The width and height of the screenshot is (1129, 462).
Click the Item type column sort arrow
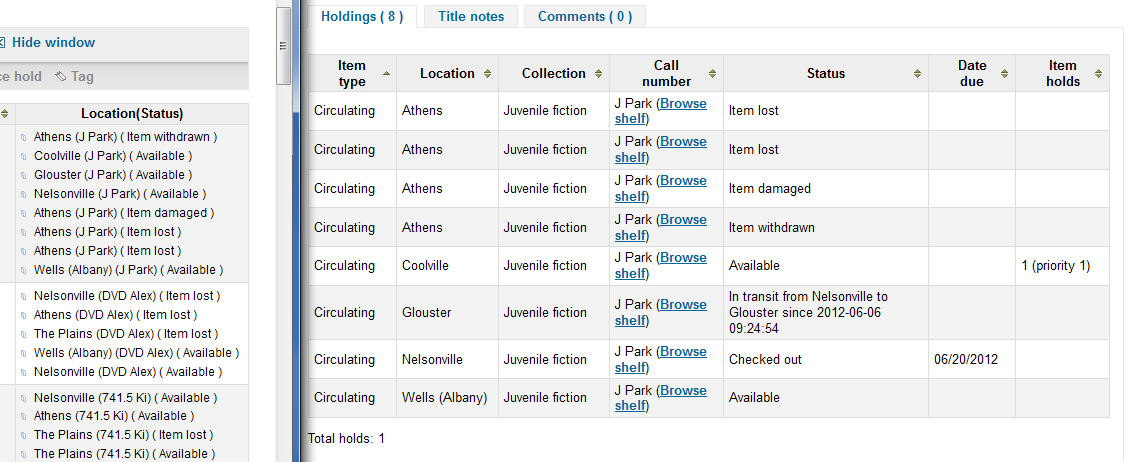point(384,73)
